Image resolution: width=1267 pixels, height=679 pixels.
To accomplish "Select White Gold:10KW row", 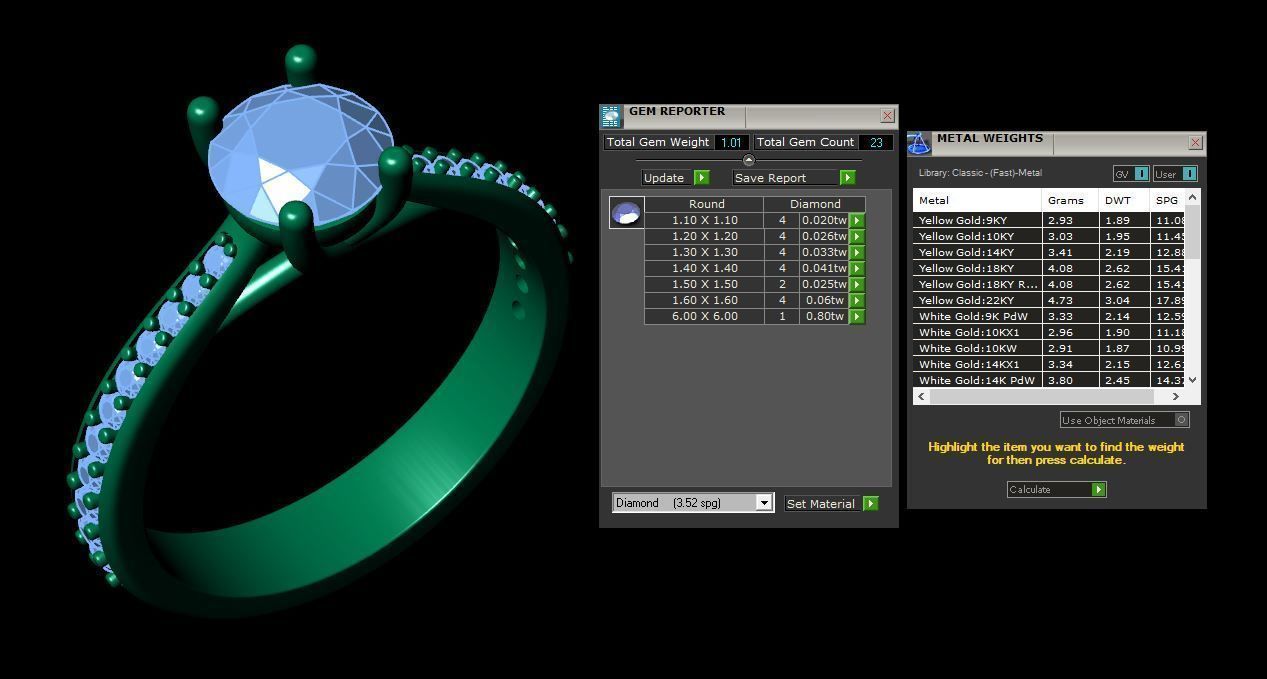I will [x=1049, y=348].
